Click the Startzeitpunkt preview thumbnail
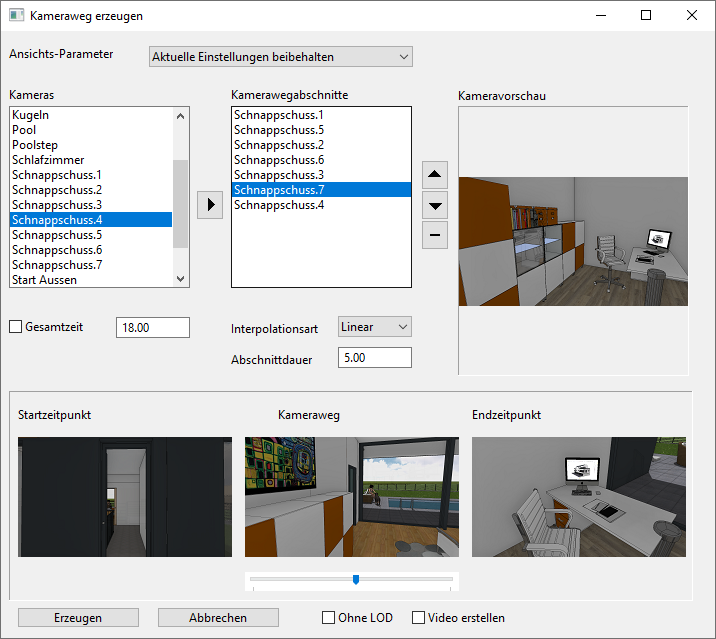The width and height of the screenshot is (716, 639). pos(125,497)
